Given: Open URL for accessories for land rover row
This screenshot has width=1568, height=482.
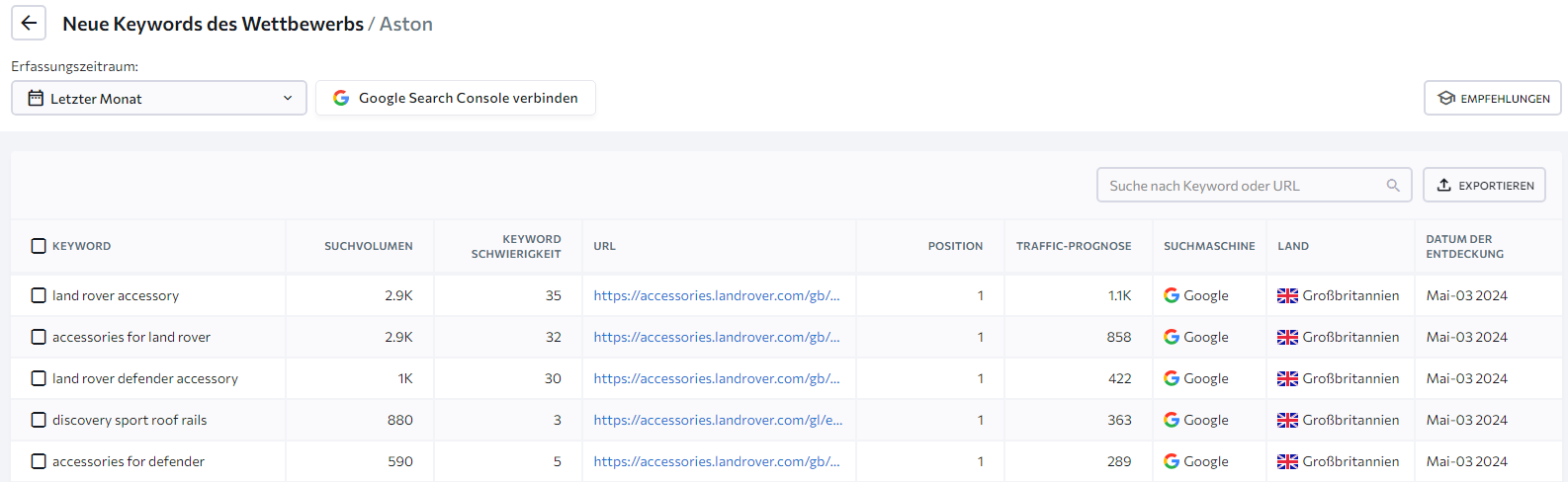Looking at the screenshot, I should click(717, 337).
